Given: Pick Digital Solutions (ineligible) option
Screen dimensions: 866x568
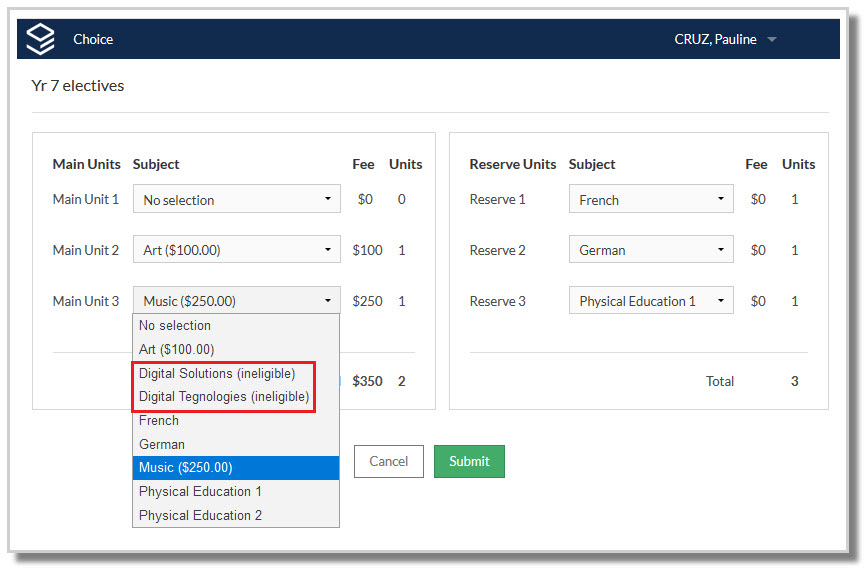Looking at the screenshot, I should point(236,374).
